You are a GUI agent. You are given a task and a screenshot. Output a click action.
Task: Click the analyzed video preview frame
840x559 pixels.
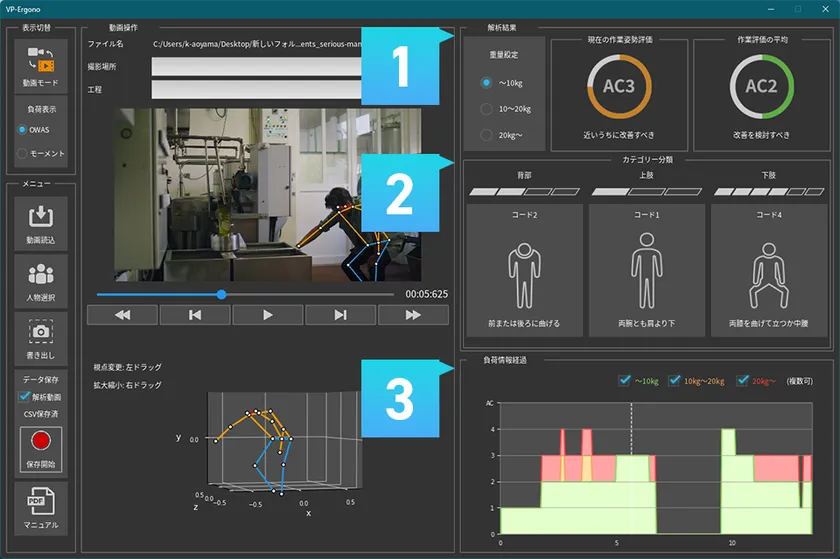(x=267, y=195)
